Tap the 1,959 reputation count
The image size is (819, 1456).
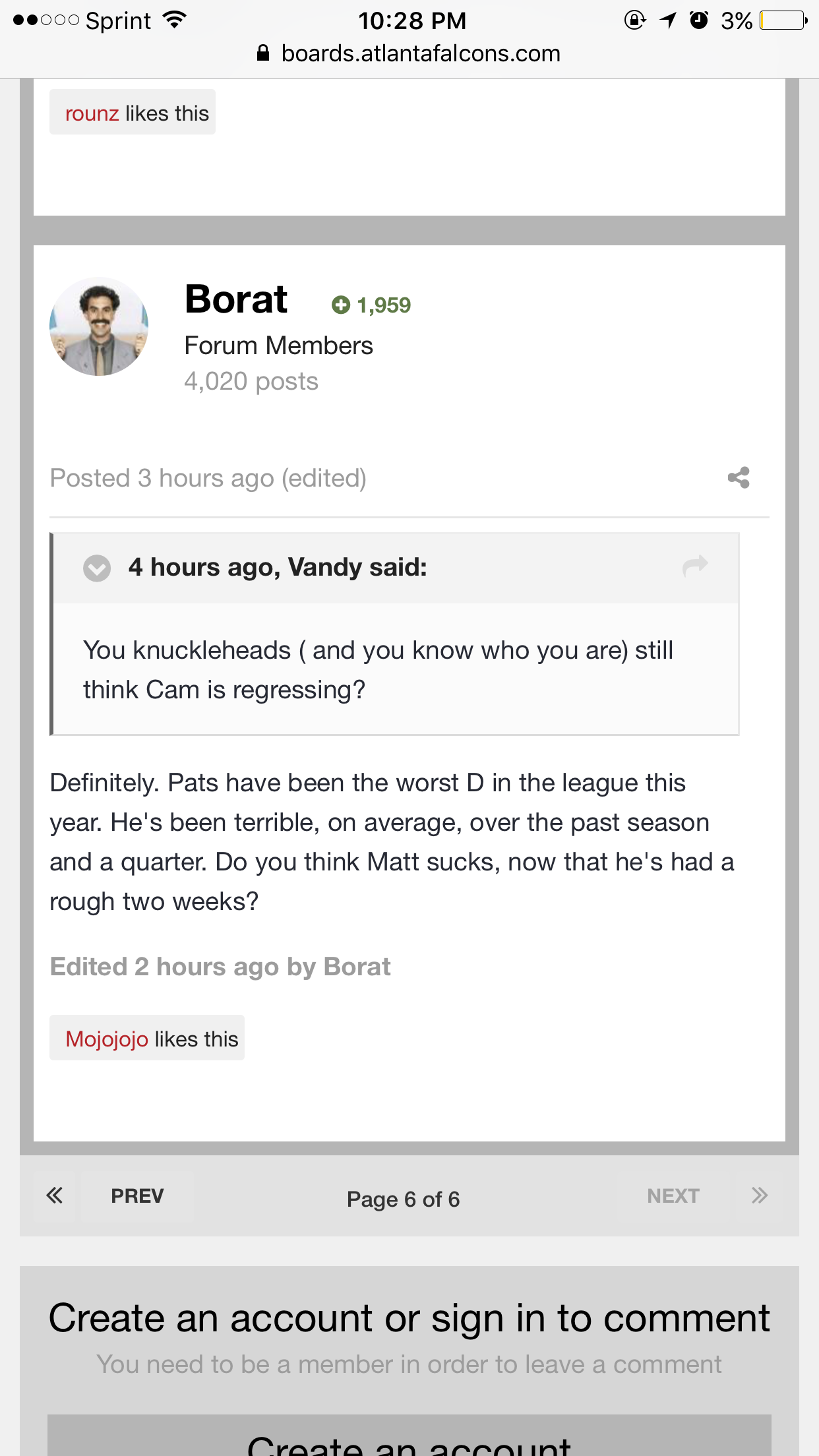pos(384,305)
